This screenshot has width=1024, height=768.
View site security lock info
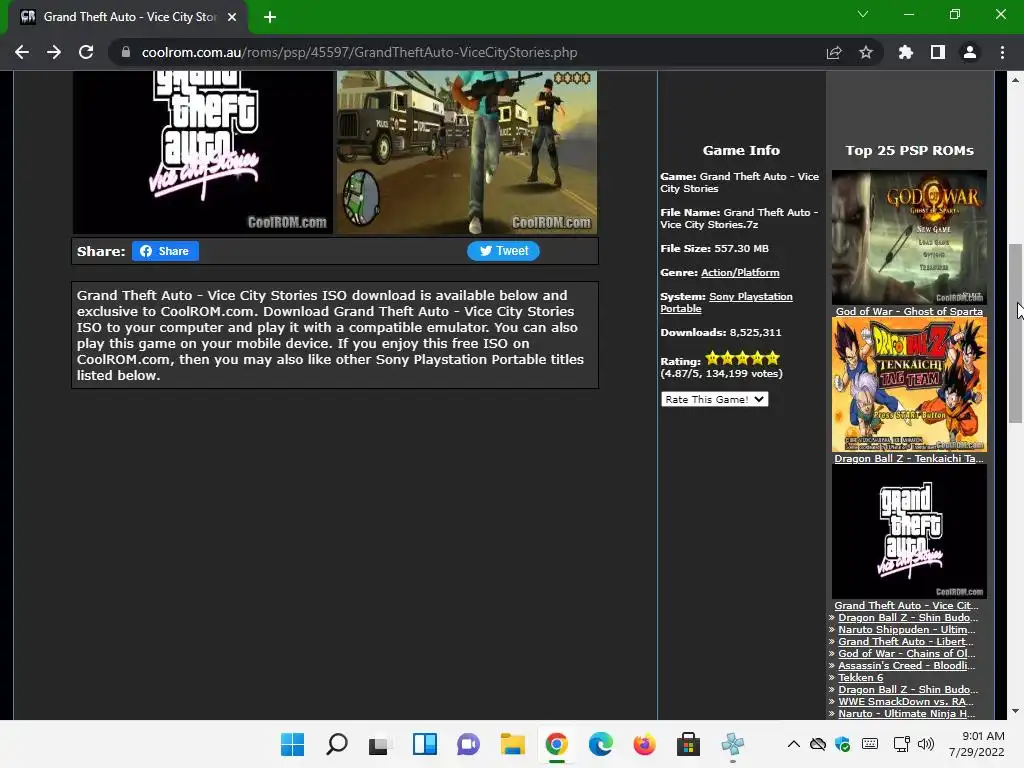click(126, 52)
